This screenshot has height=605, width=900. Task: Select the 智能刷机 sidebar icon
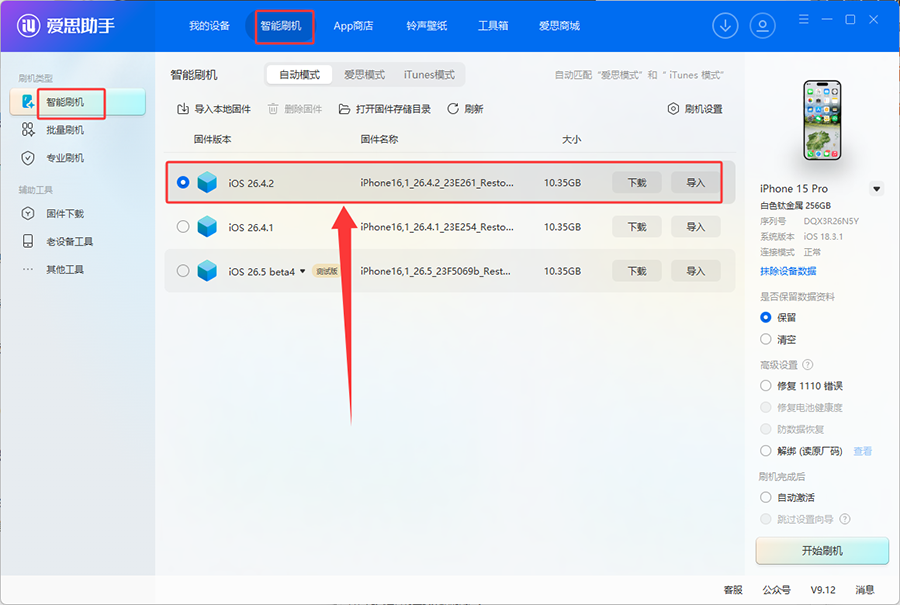coord(28,102)
